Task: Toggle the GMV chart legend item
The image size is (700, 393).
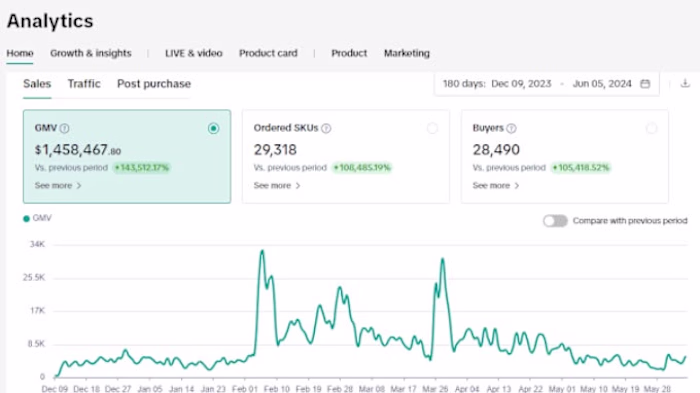Action: click(x=38, y=218)
